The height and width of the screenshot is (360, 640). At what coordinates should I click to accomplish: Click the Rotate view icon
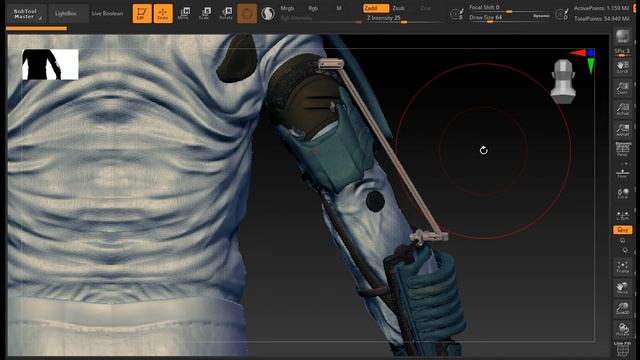(622, 329)
